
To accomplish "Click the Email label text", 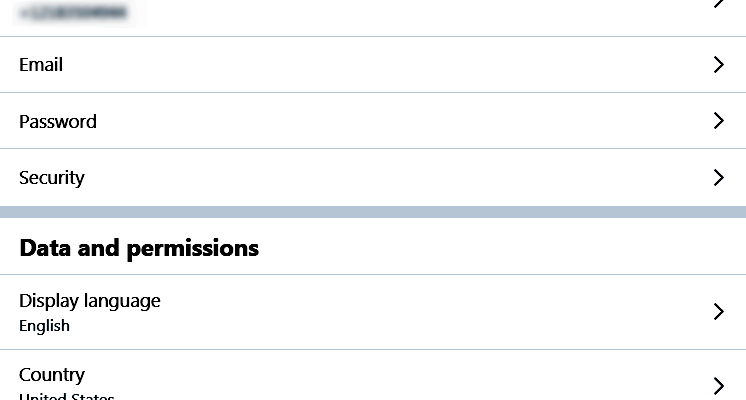I will click(41, 65).
